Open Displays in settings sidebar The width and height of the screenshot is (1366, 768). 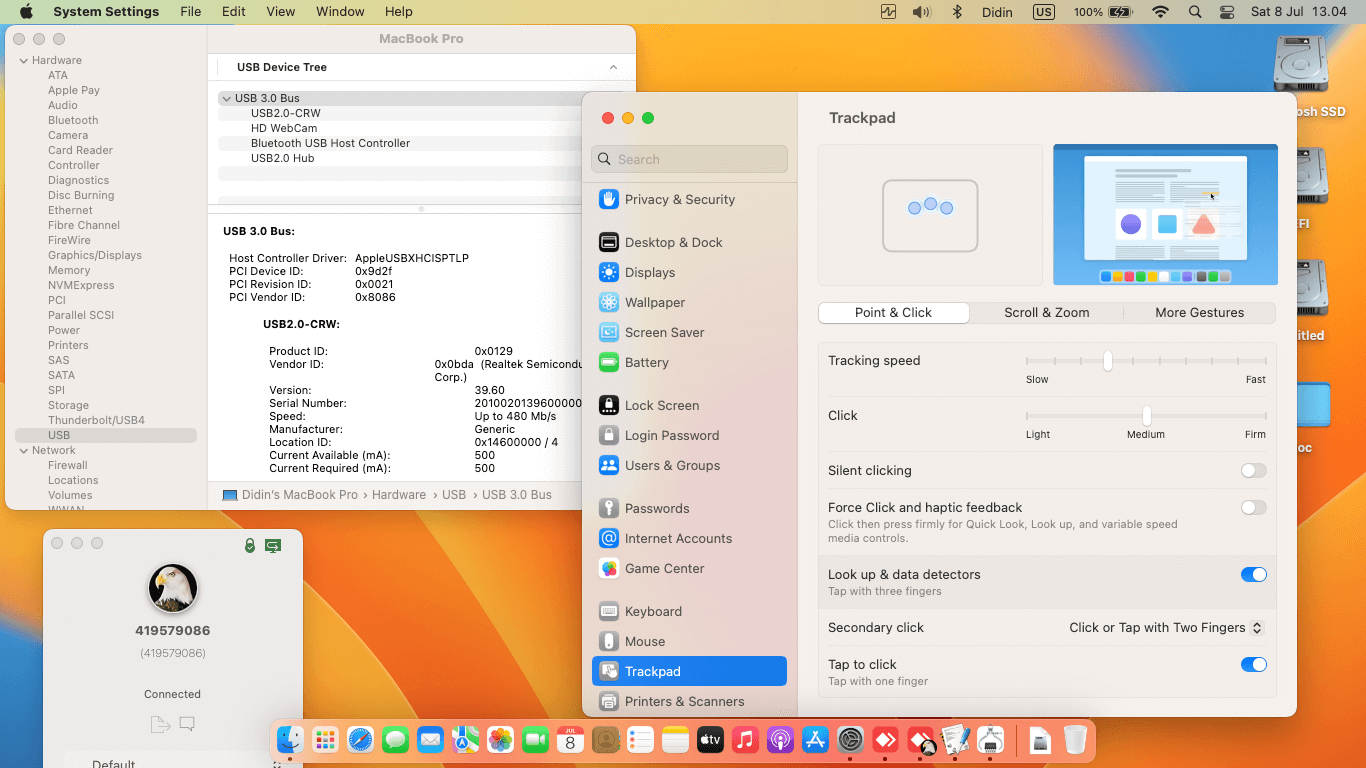click(650, 272)
